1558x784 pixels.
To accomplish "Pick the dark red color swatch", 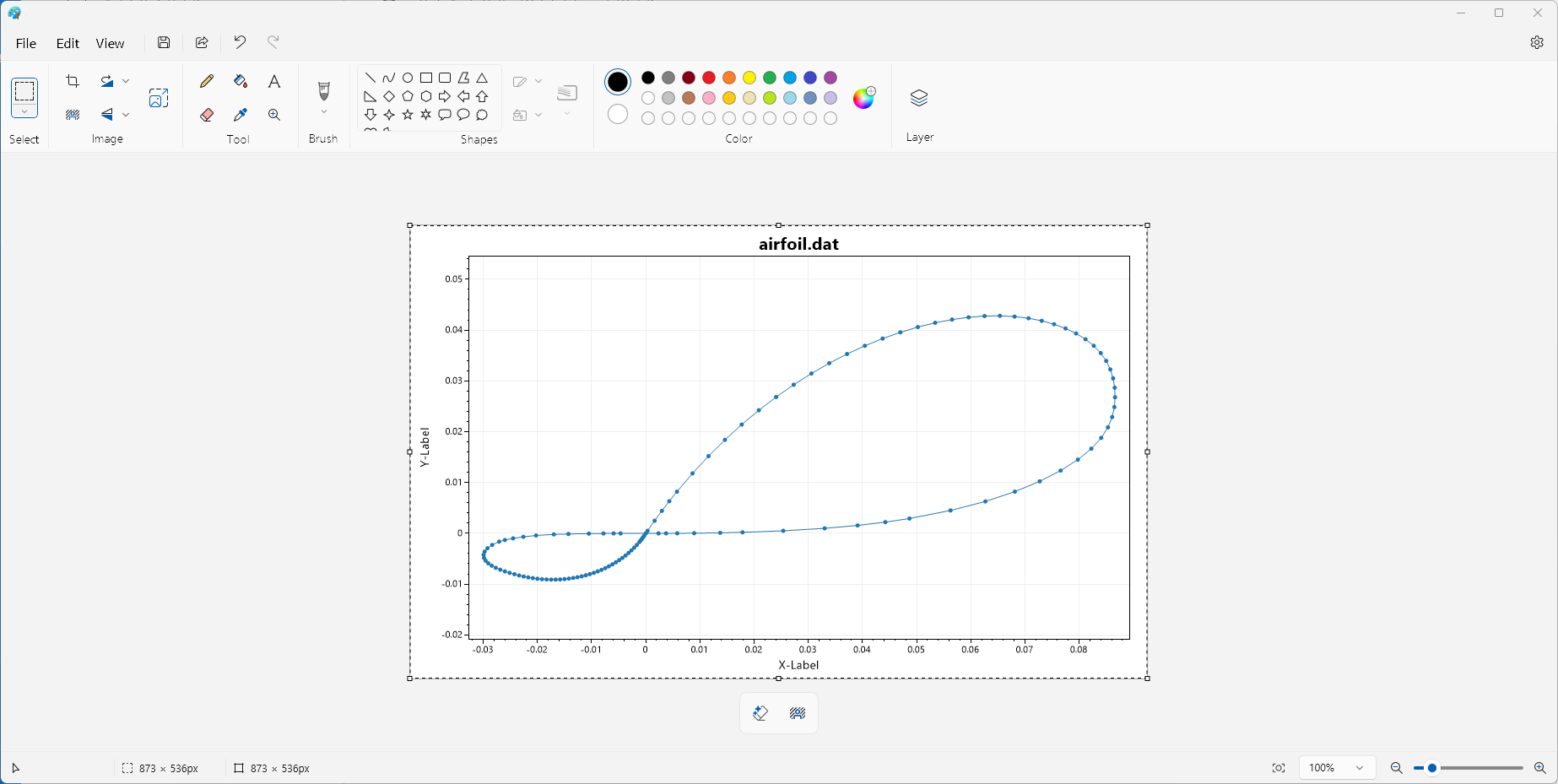I will coord(689,78).
